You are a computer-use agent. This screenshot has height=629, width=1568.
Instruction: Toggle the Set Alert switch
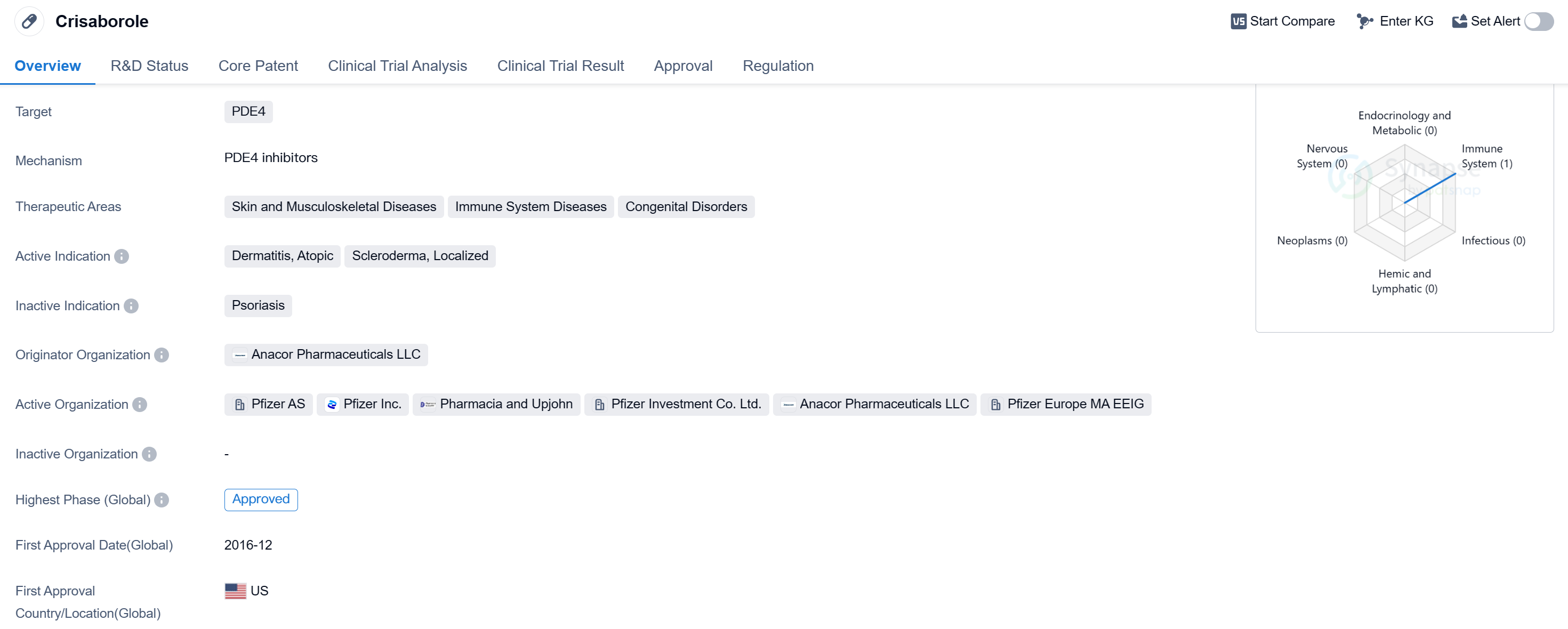1538,21
